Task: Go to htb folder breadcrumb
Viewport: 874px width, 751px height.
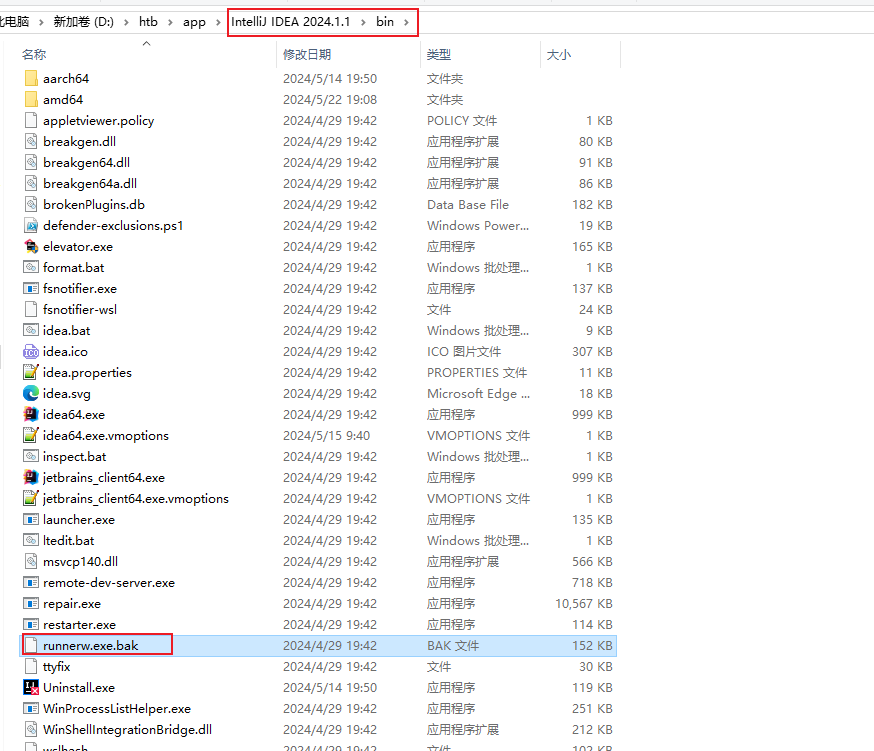Action: [148, 22]
